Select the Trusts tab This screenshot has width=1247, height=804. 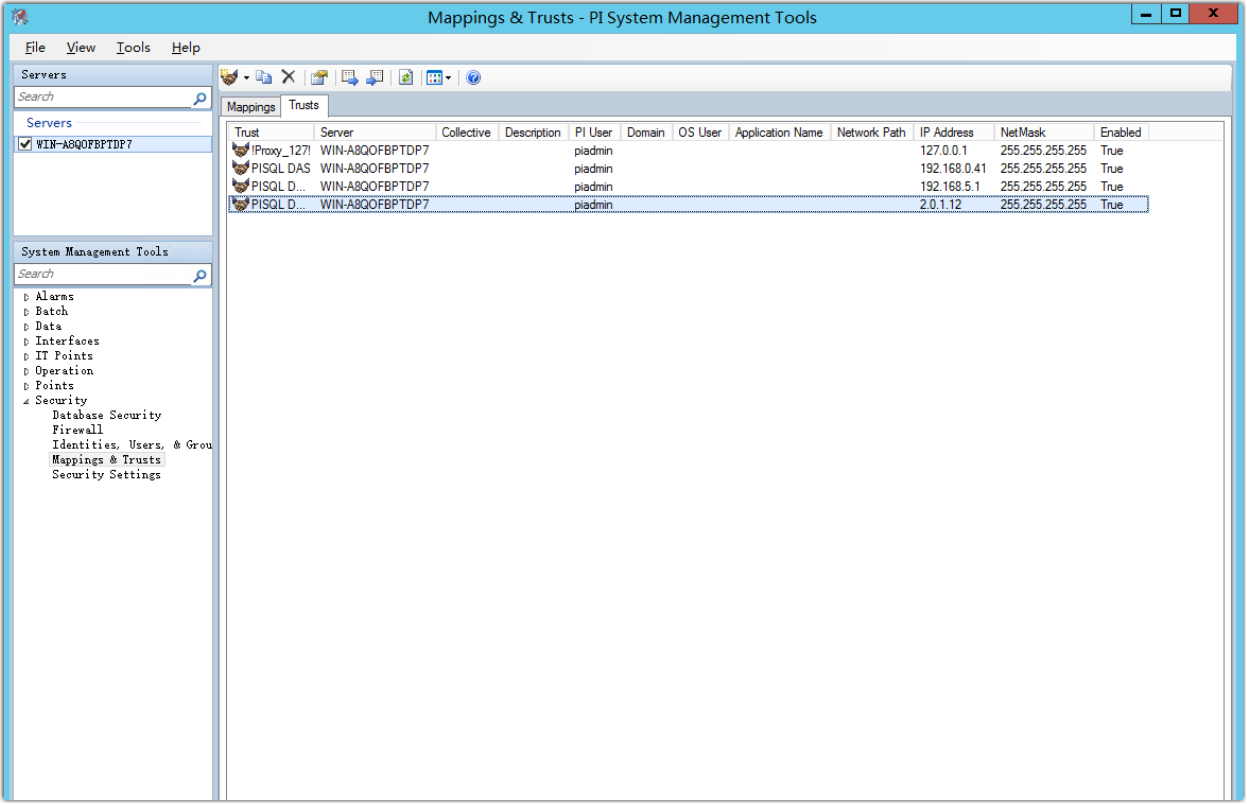tap(304, 105)
